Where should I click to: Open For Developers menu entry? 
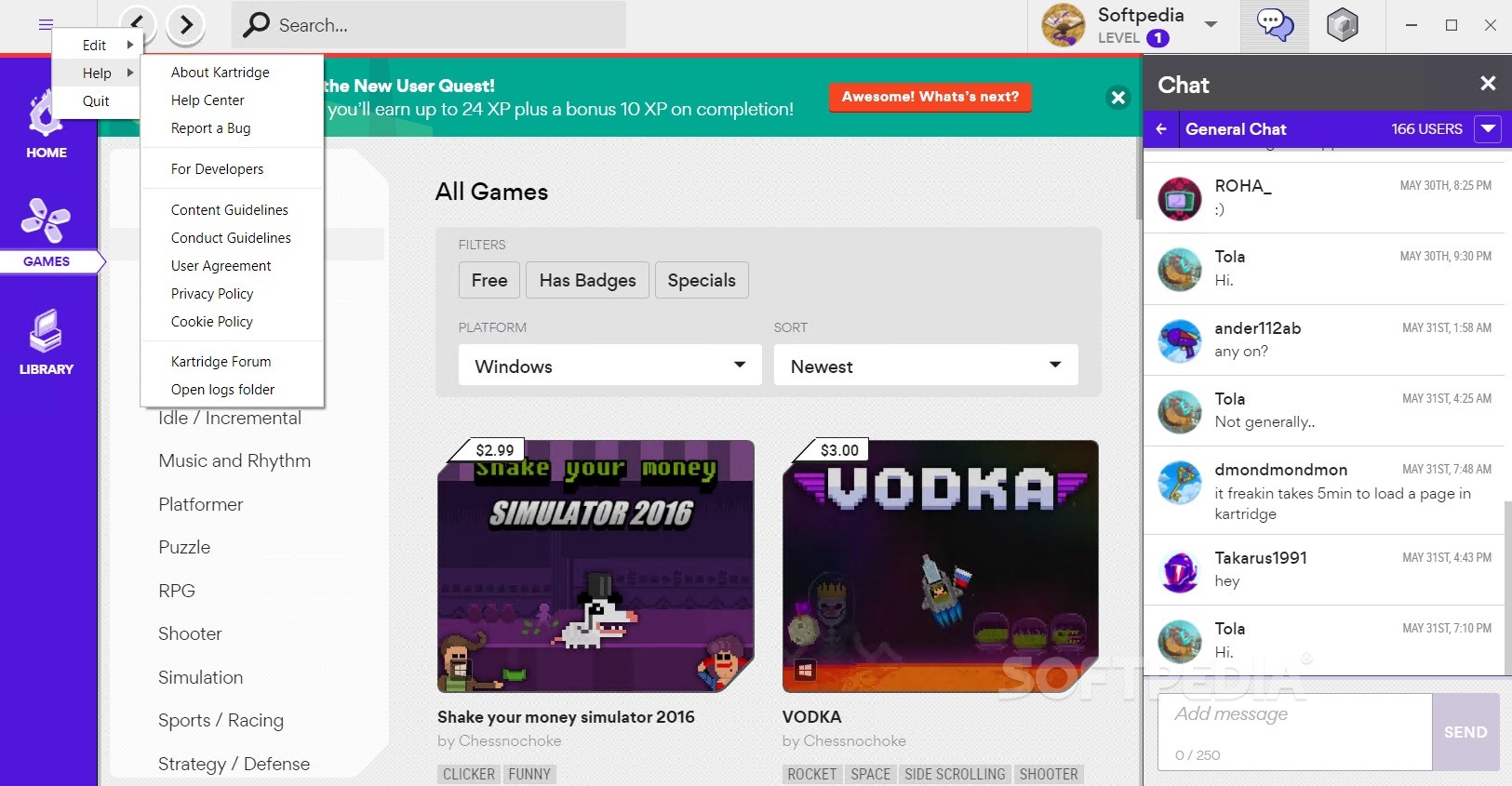tap(232, 168)
